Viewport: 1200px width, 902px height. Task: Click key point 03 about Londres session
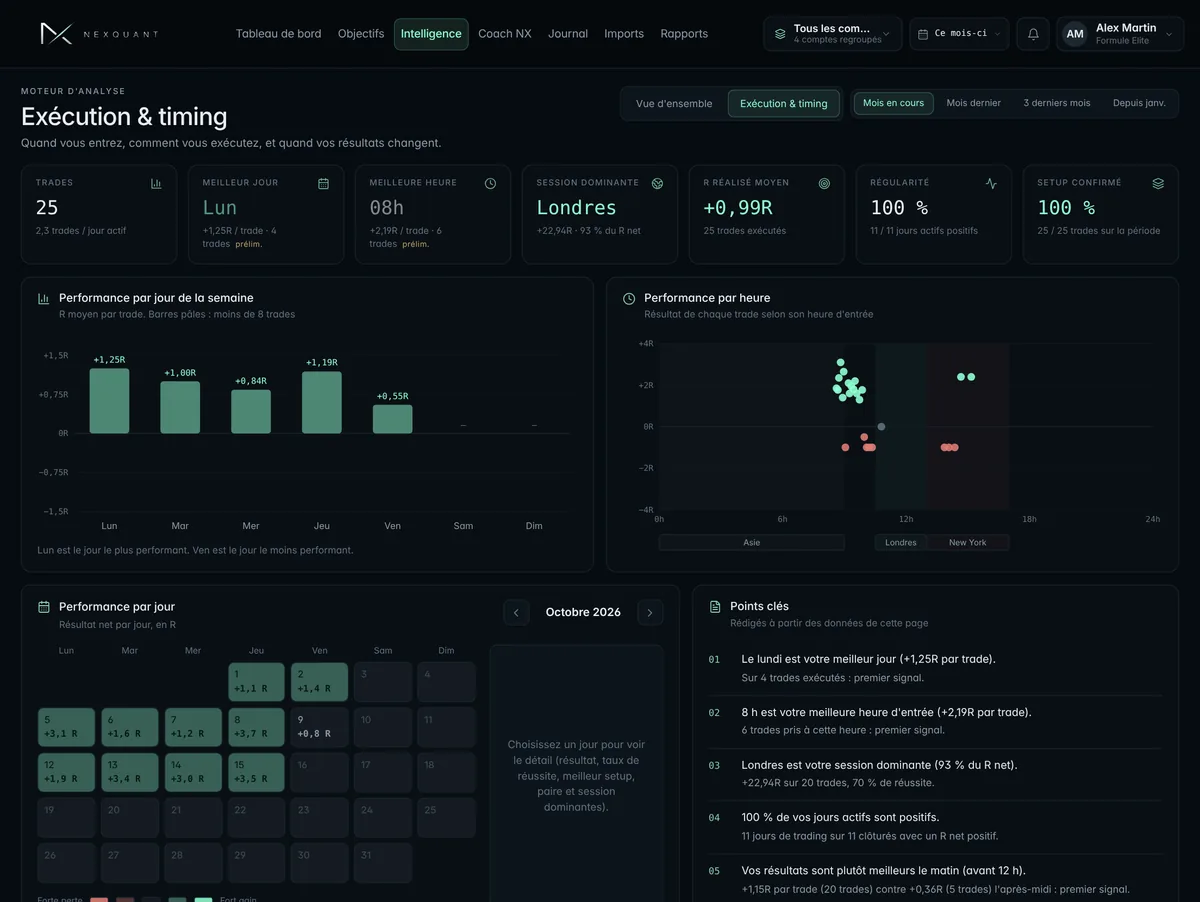pyautogui.click(x=935, y=773)
